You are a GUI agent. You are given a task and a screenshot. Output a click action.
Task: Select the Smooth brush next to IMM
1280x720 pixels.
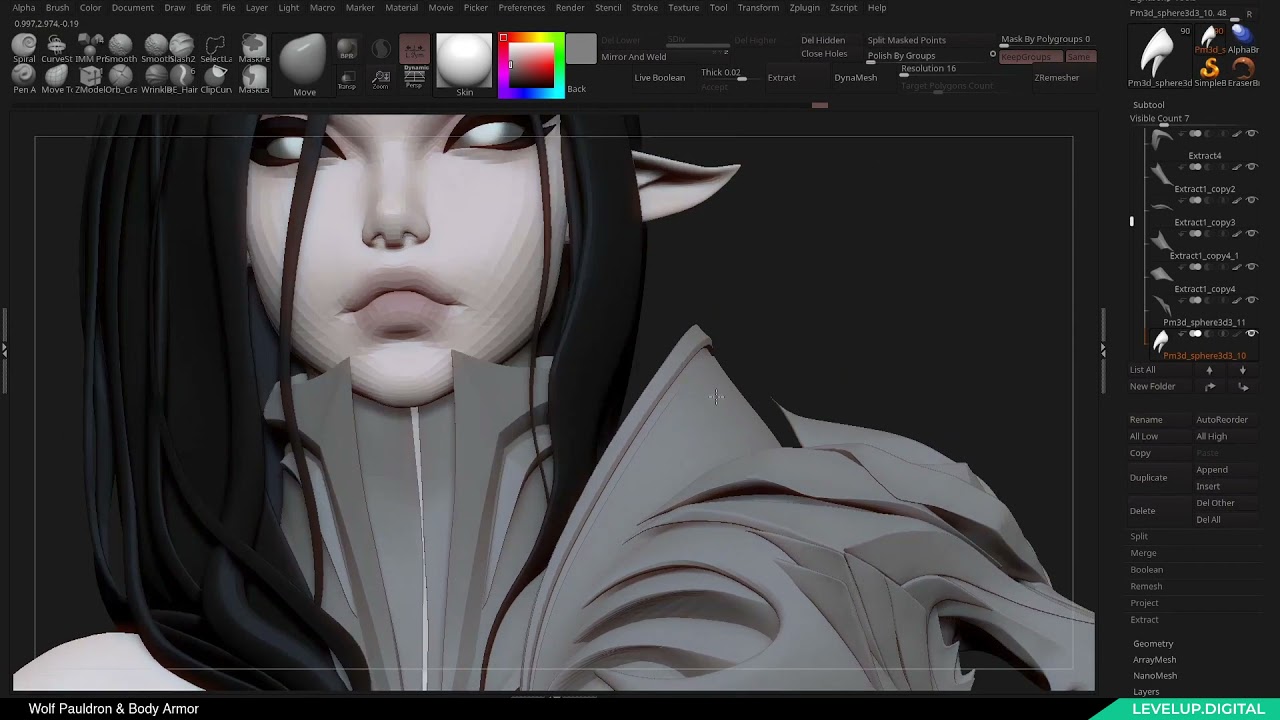pos(121,47)
